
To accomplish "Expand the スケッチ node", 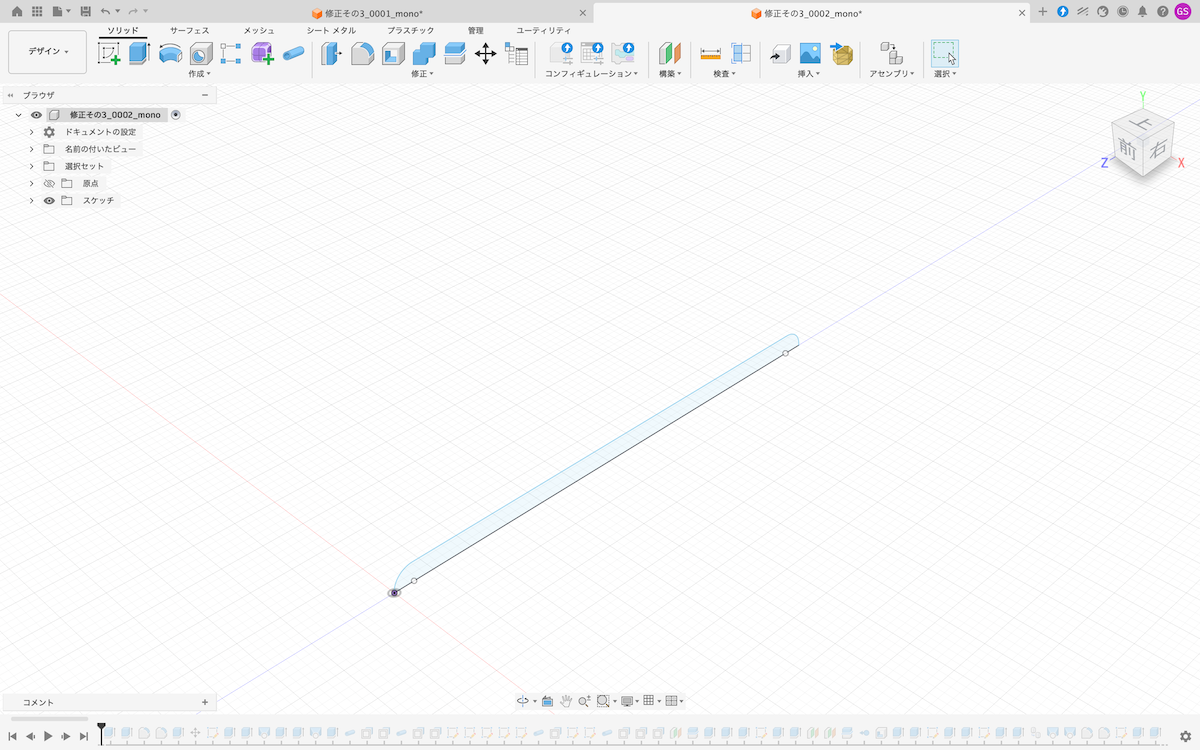I will click(31, 201).
